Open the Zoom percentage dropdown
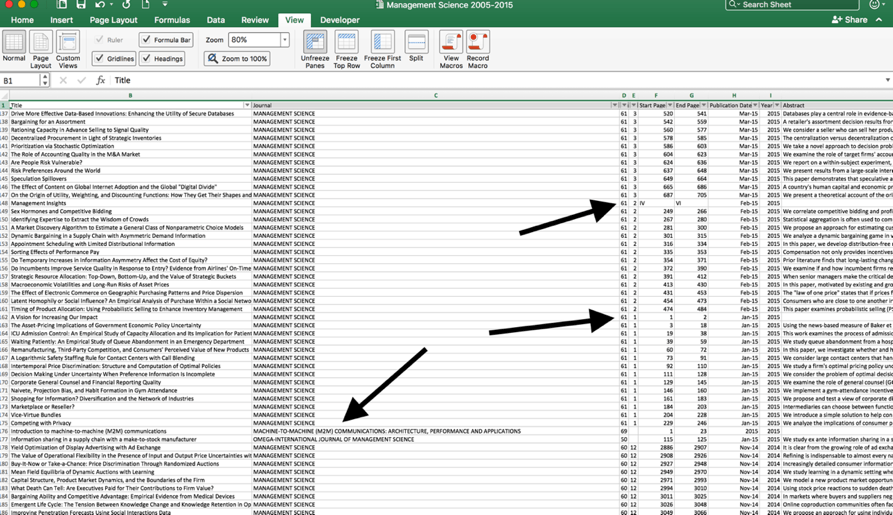The height and width of the screenshot is (515, 893). click(x=284, y=40)
